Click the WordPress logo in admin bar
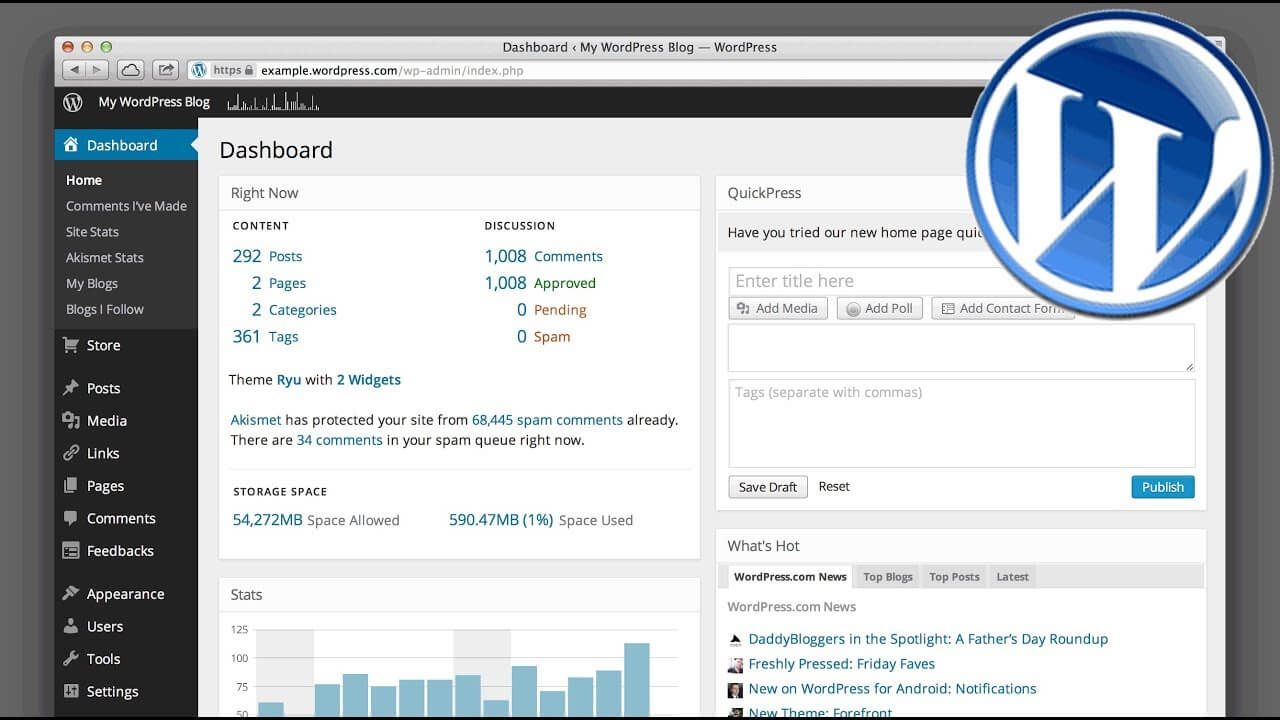Image resolution: width=1280 pixels, height=720 pixels. [x=73, y=102]
